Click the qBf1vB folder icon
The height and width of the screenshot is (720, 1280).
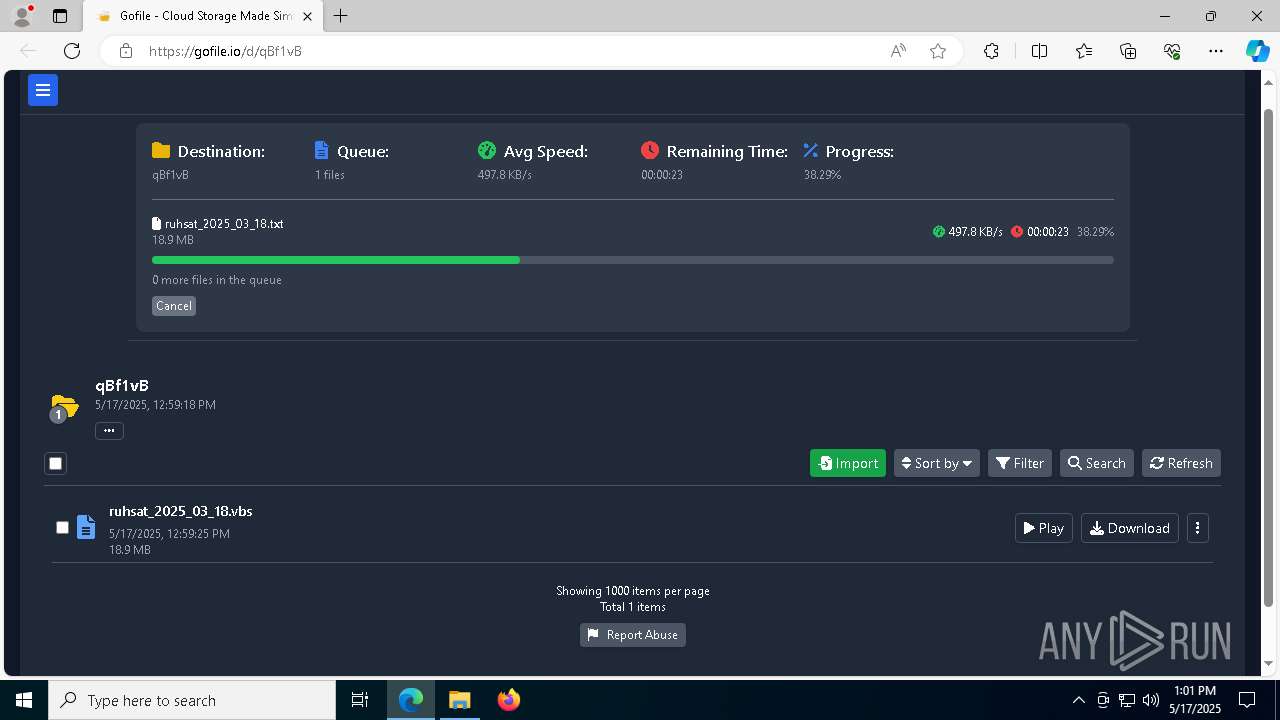63,406
